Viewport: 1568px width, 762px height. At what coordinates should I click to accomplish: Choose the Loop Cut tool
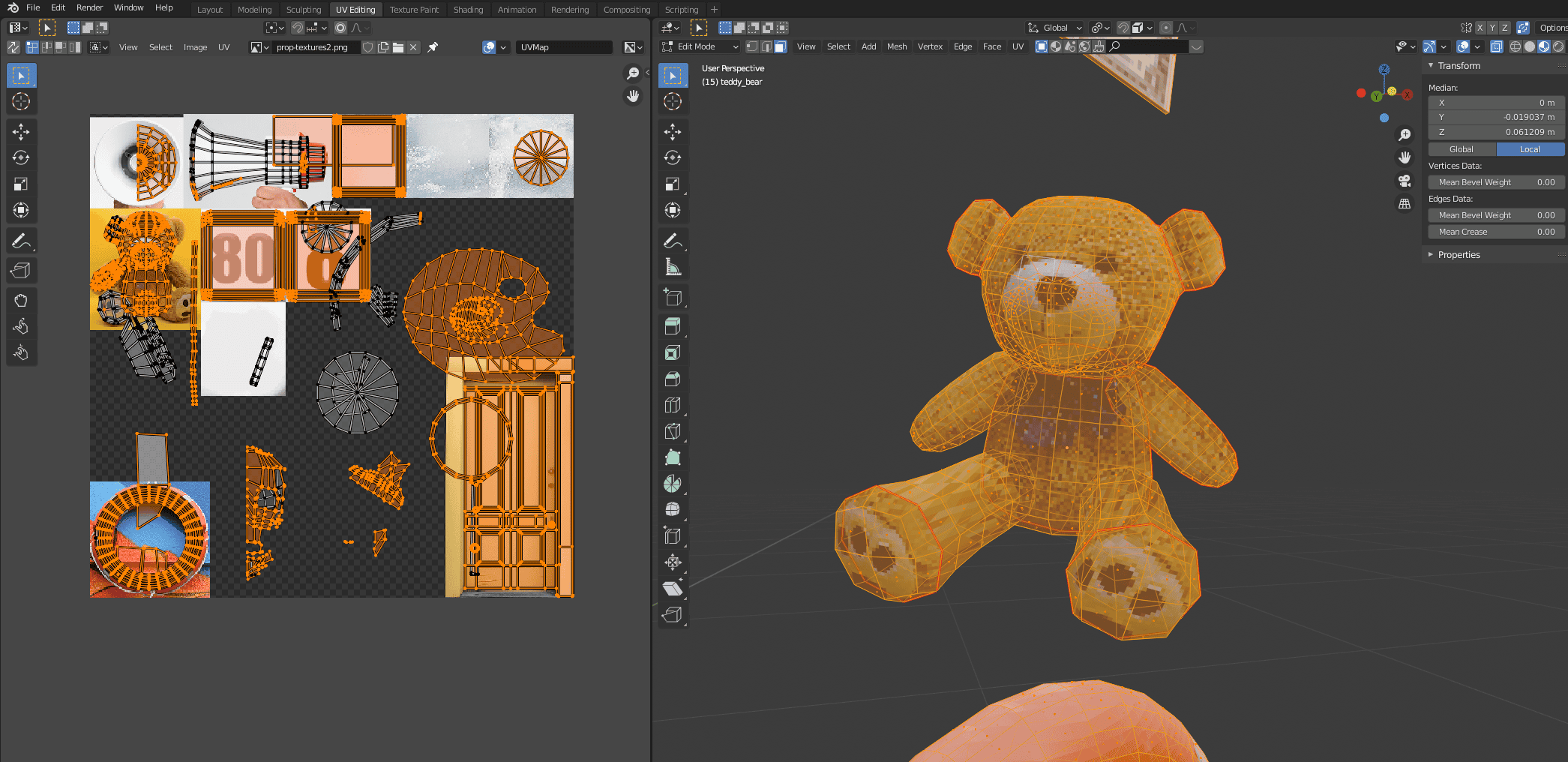click(x=673, y=405)
